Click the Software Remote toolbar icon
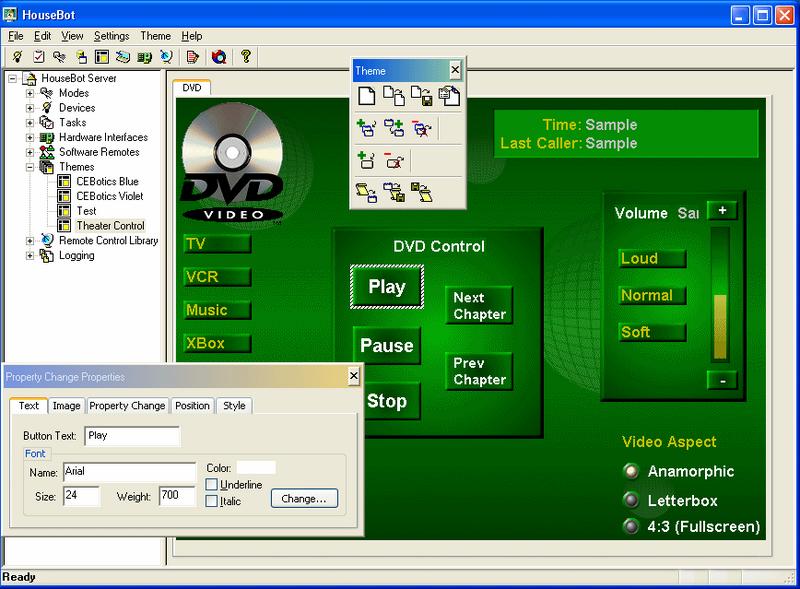800x589 pixels. [x=123, y=56]
